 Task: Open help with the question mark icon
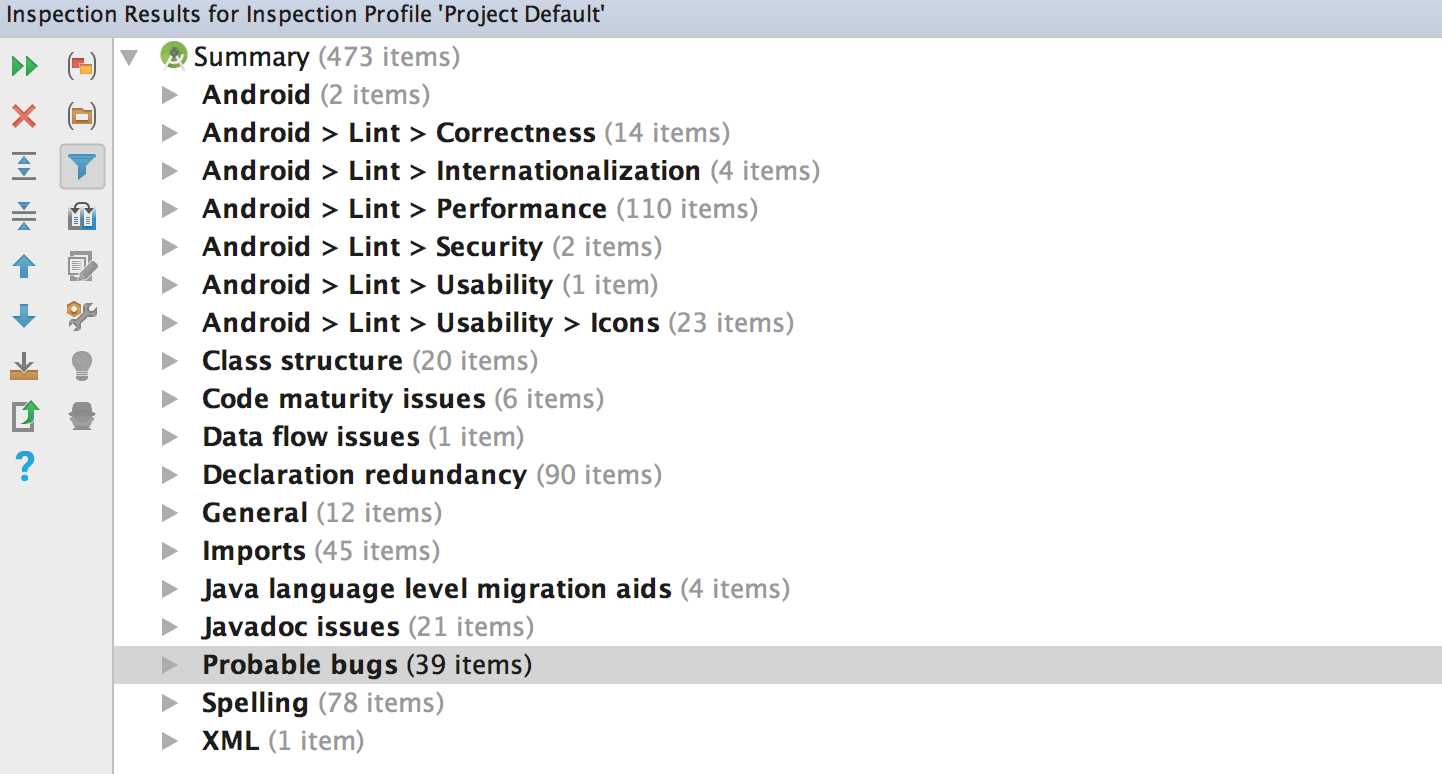click(24, 465)
